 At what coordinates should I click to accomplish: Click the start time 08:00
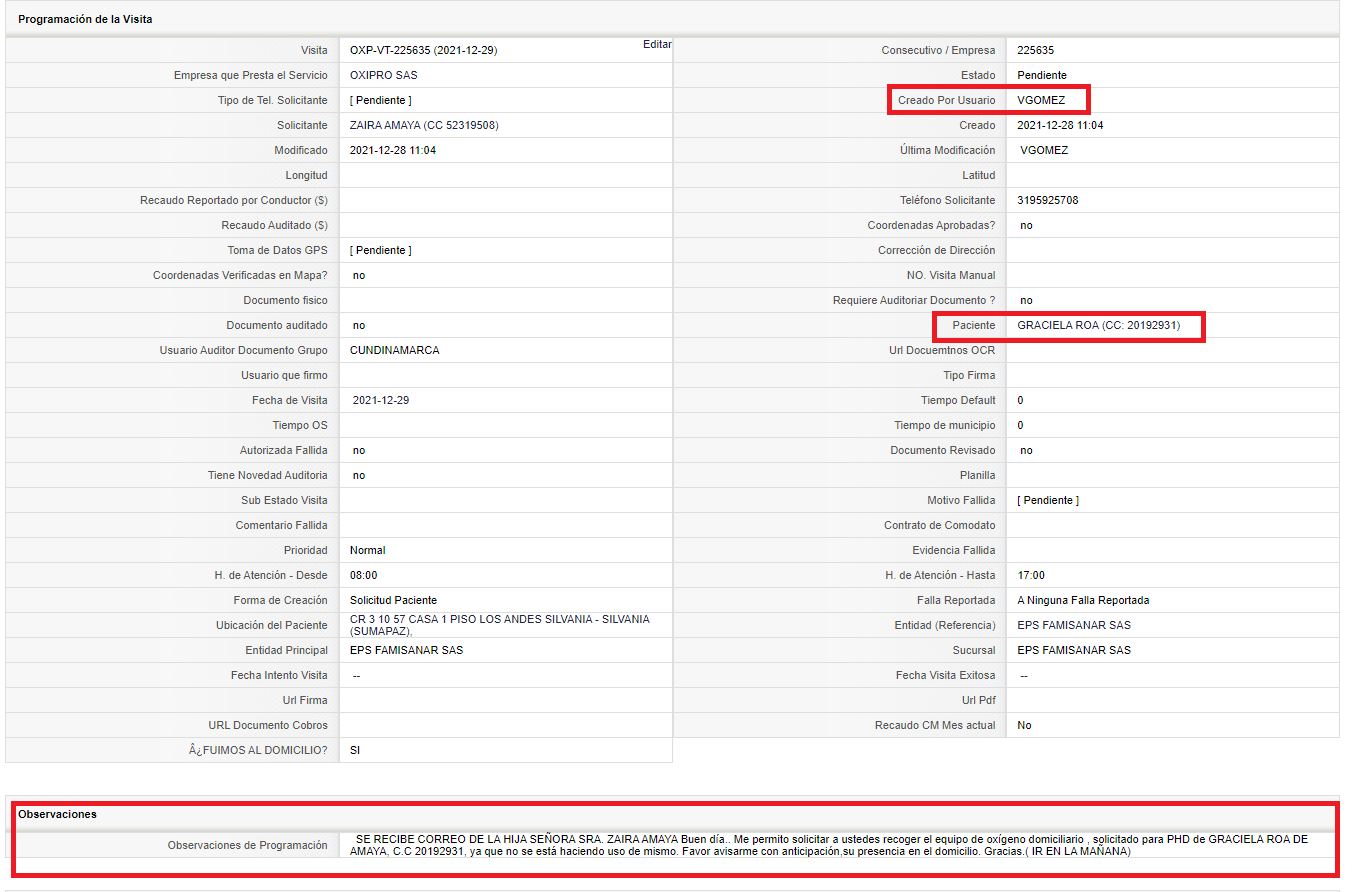(x=364, y=575)
